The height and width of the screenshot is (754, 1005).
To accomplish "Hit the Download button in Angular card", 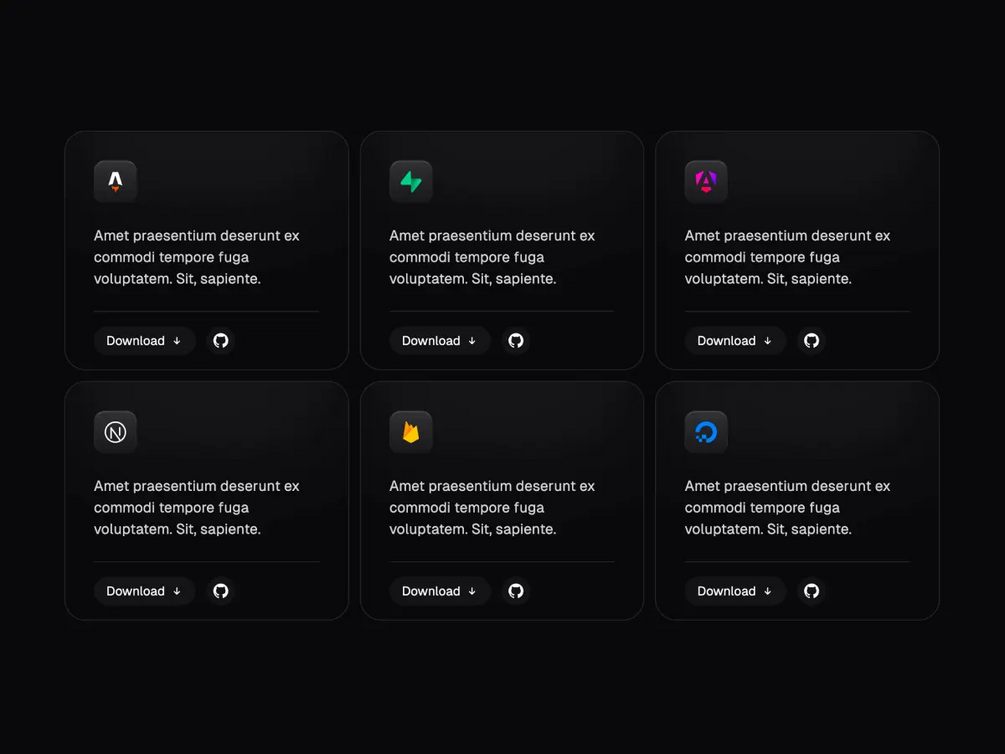I will pyautogui.click(x=735, y=341).
